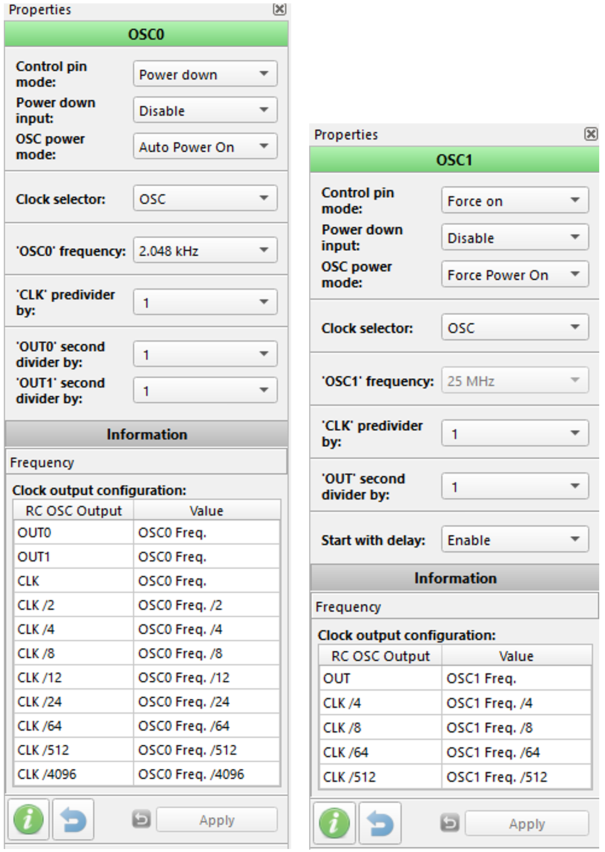
Task: Click the small gray revert icon beside OSC0 Apply
Action: point(141,819)
